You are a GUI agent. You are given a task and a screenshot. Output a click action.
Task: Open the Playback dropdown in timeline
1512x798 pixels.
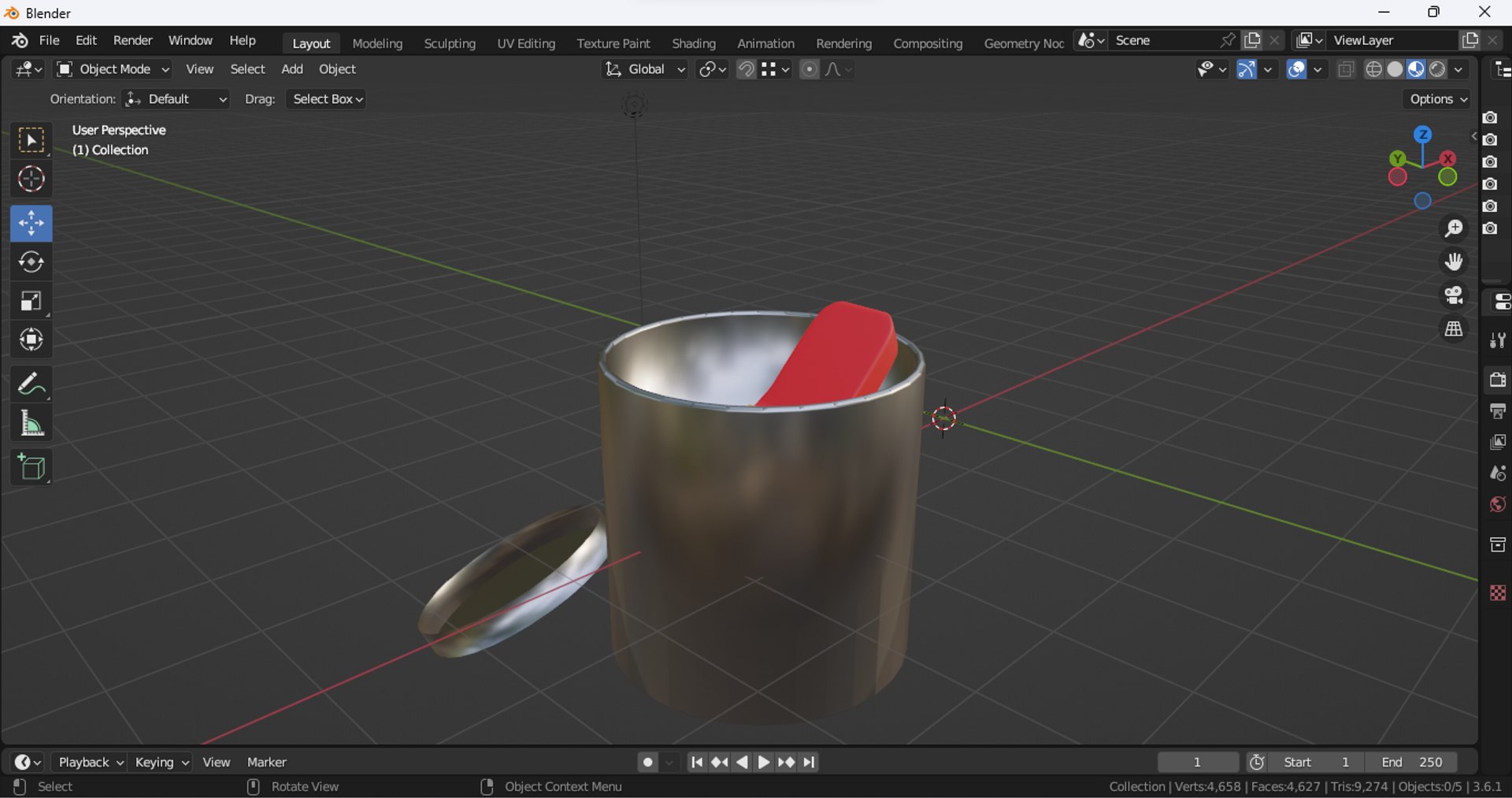90,762
